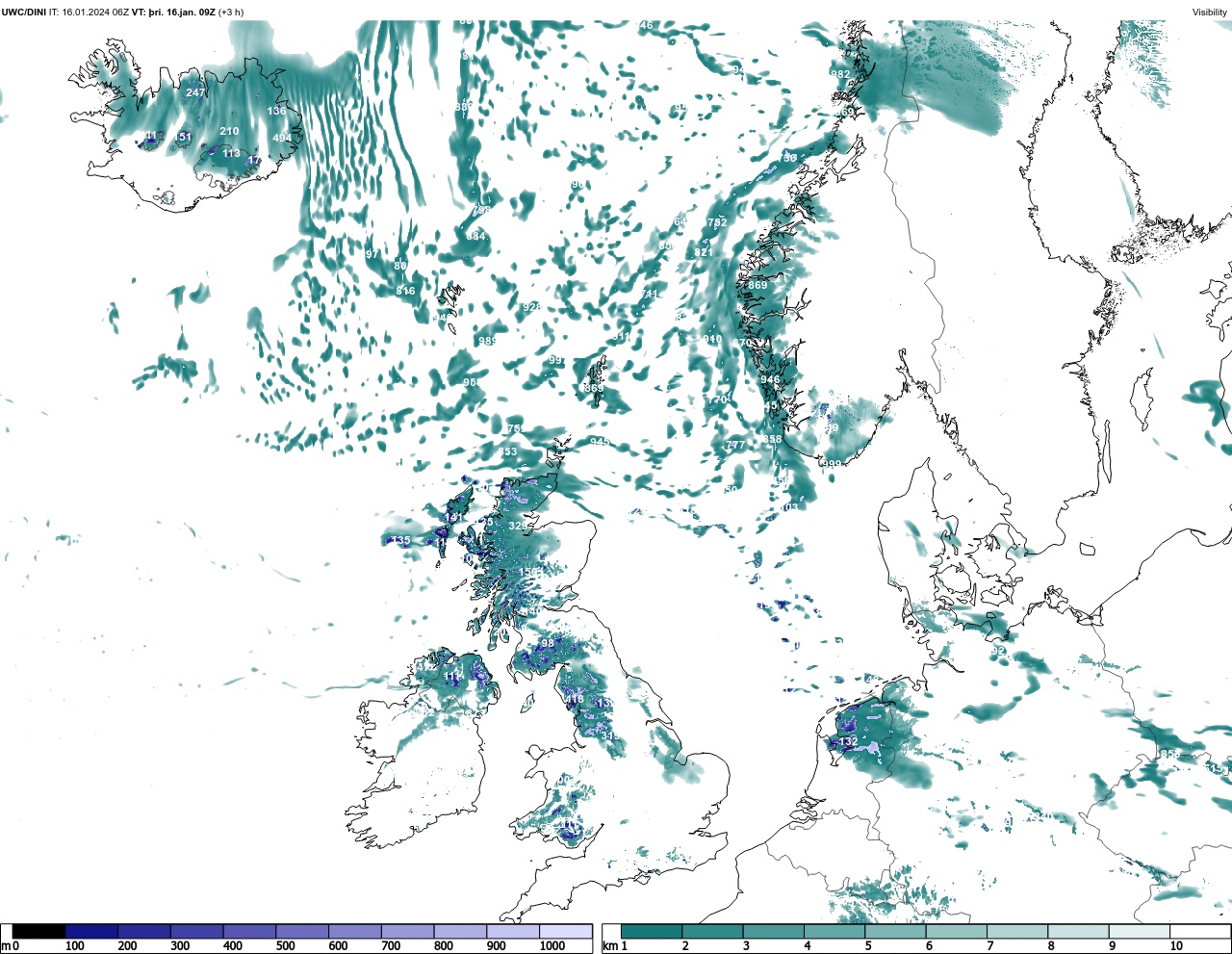1232x954 pixels.
Task: Click the issue time "16.01.2024 06Z" in the header
Action: [x=95, y=12]
